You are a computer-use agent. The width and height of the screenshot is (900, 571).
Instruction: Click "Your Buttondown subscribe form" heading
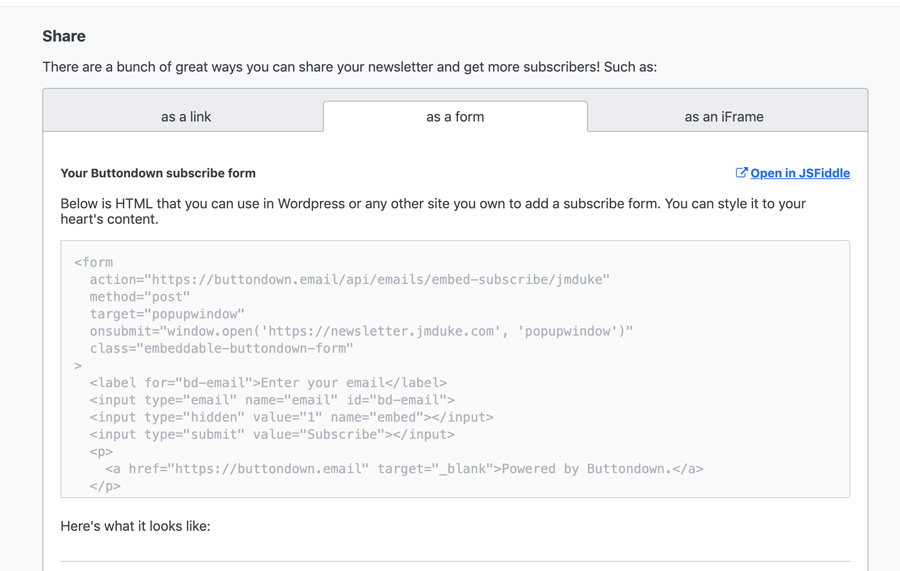coord(158,173)
